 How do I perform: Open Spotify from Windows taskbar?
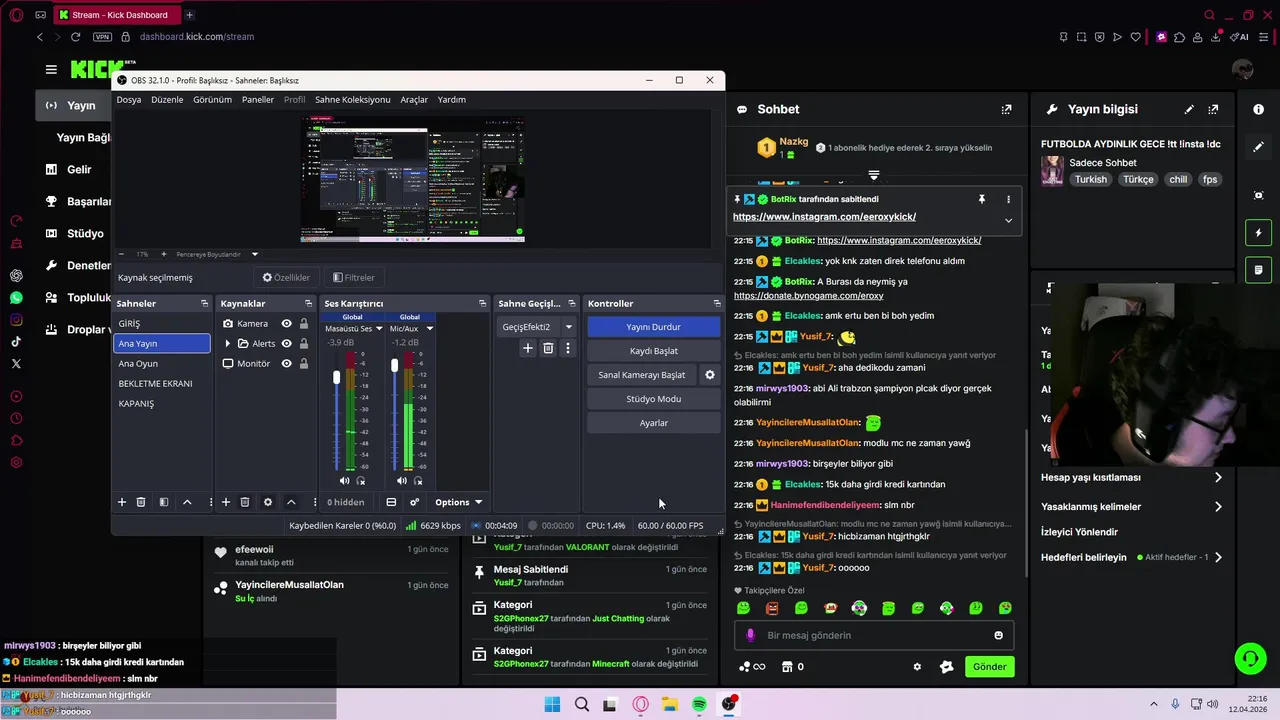point(699,705)
